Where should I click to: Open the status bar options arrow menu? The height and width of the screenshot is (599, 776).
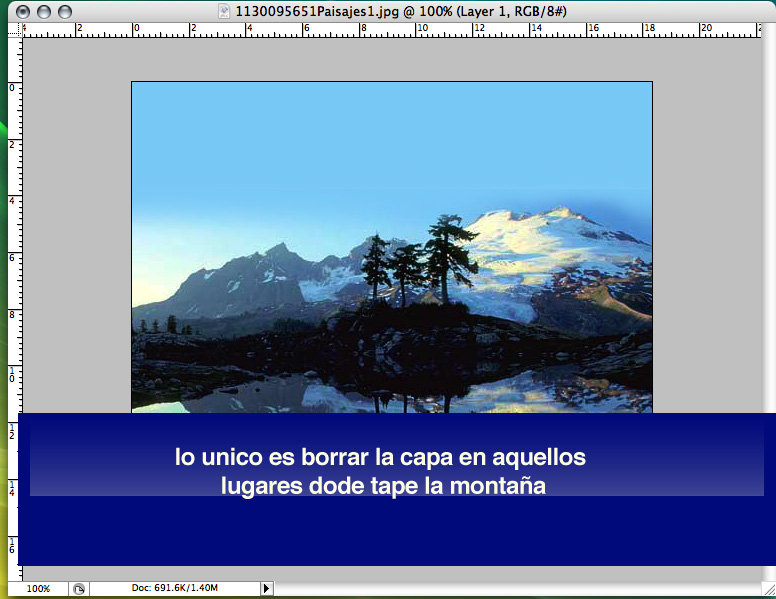coord(266,589)
